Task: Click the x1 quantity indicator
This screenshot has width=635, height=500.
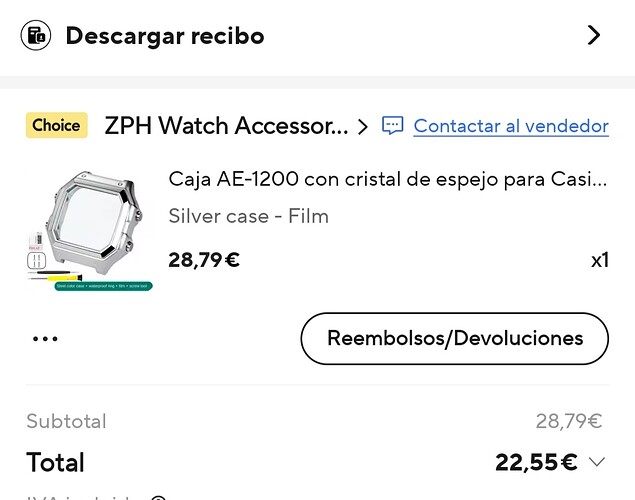Action: click(x=600, y=260)
